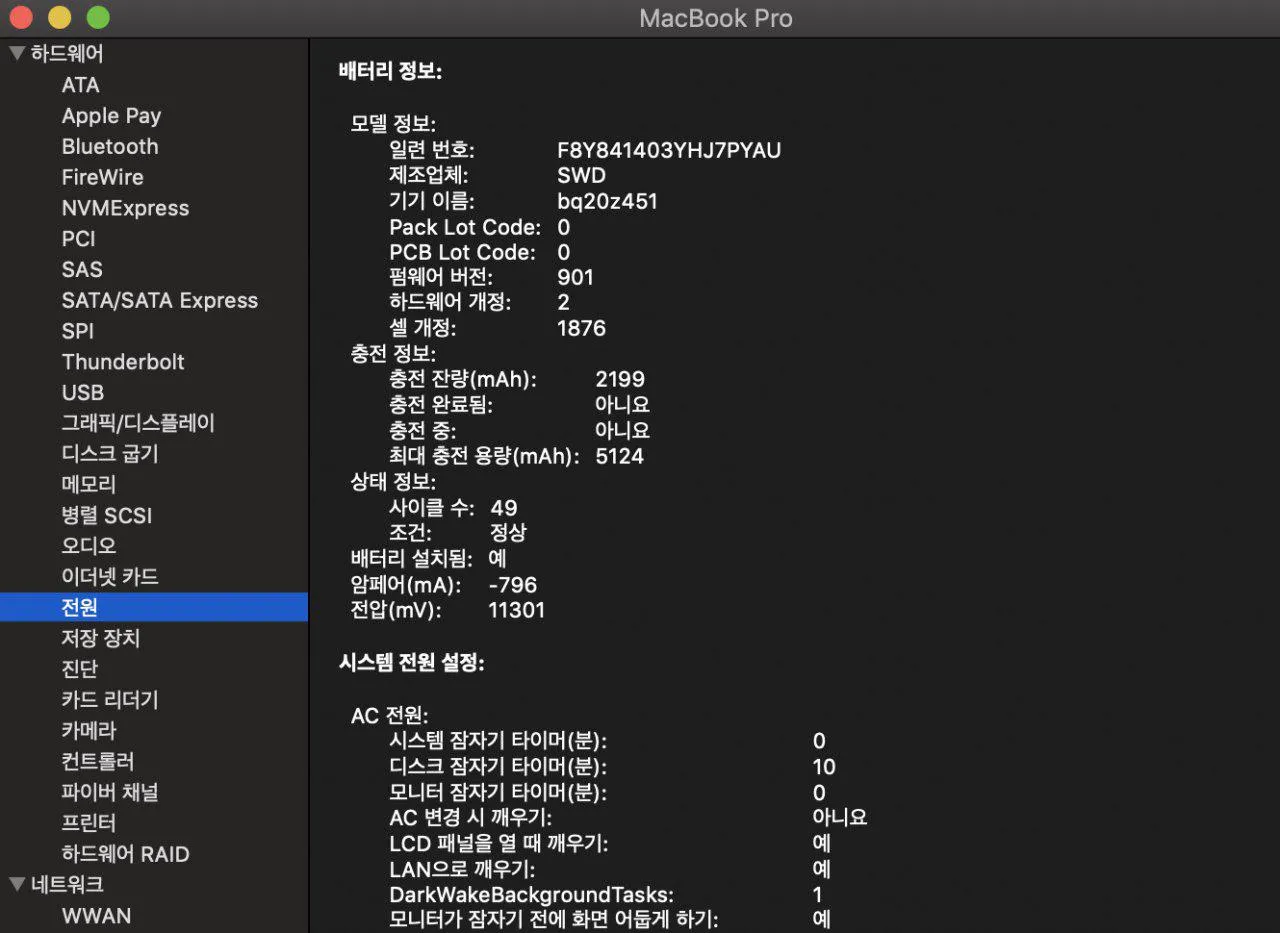The image size is (1280, 933).
Task: Open 그래픽/디스플레이 in the sidebar
Action: pos(138,423)
